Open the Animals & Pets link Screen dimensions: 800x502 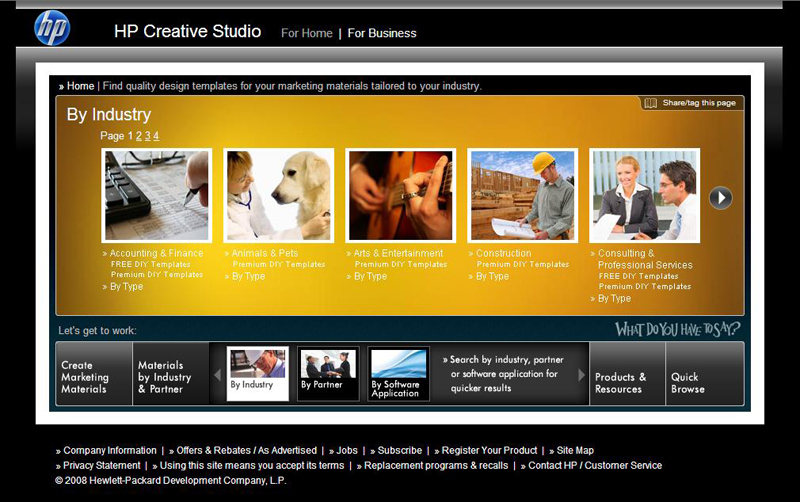[265, 253]
